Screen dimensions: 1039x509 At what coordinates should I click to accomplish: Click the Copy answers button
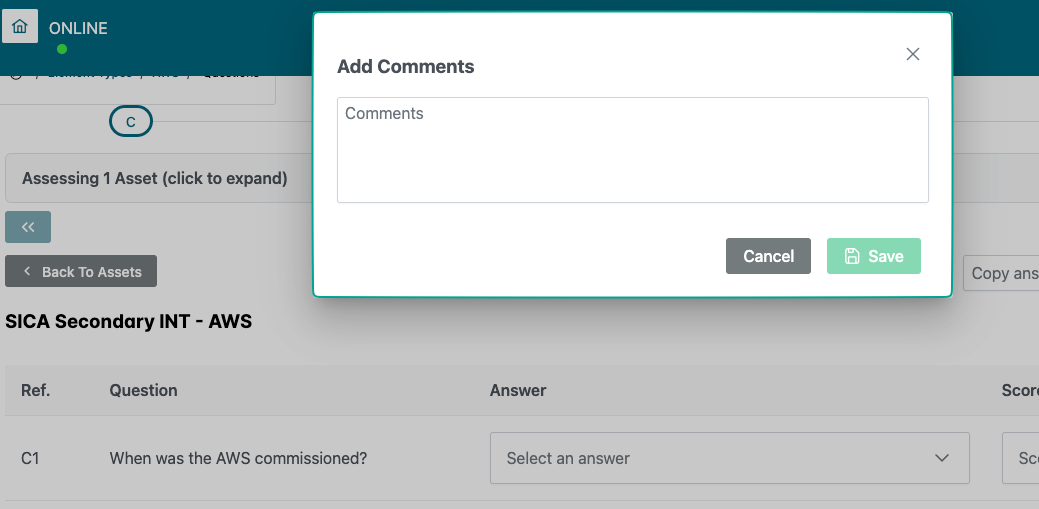point(1003,273)
